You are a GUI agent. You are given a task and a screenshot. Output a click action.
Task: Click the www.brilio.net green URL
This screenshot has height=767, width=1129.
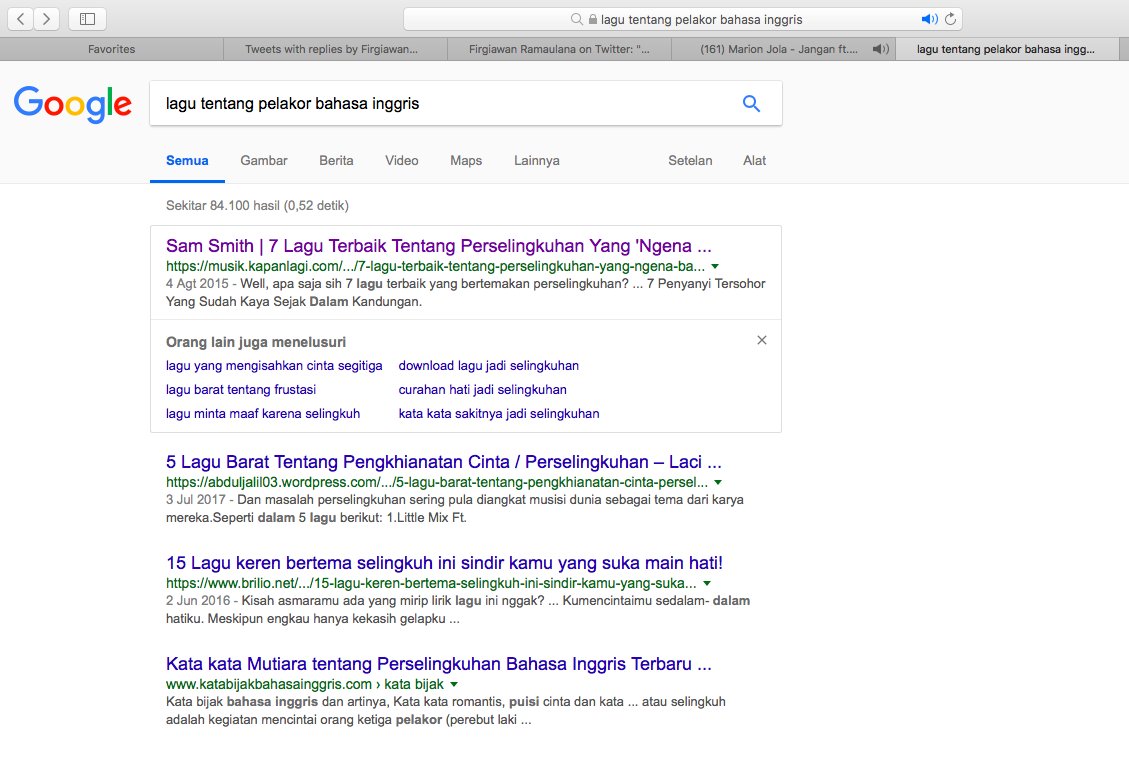(x=431, y=583)
